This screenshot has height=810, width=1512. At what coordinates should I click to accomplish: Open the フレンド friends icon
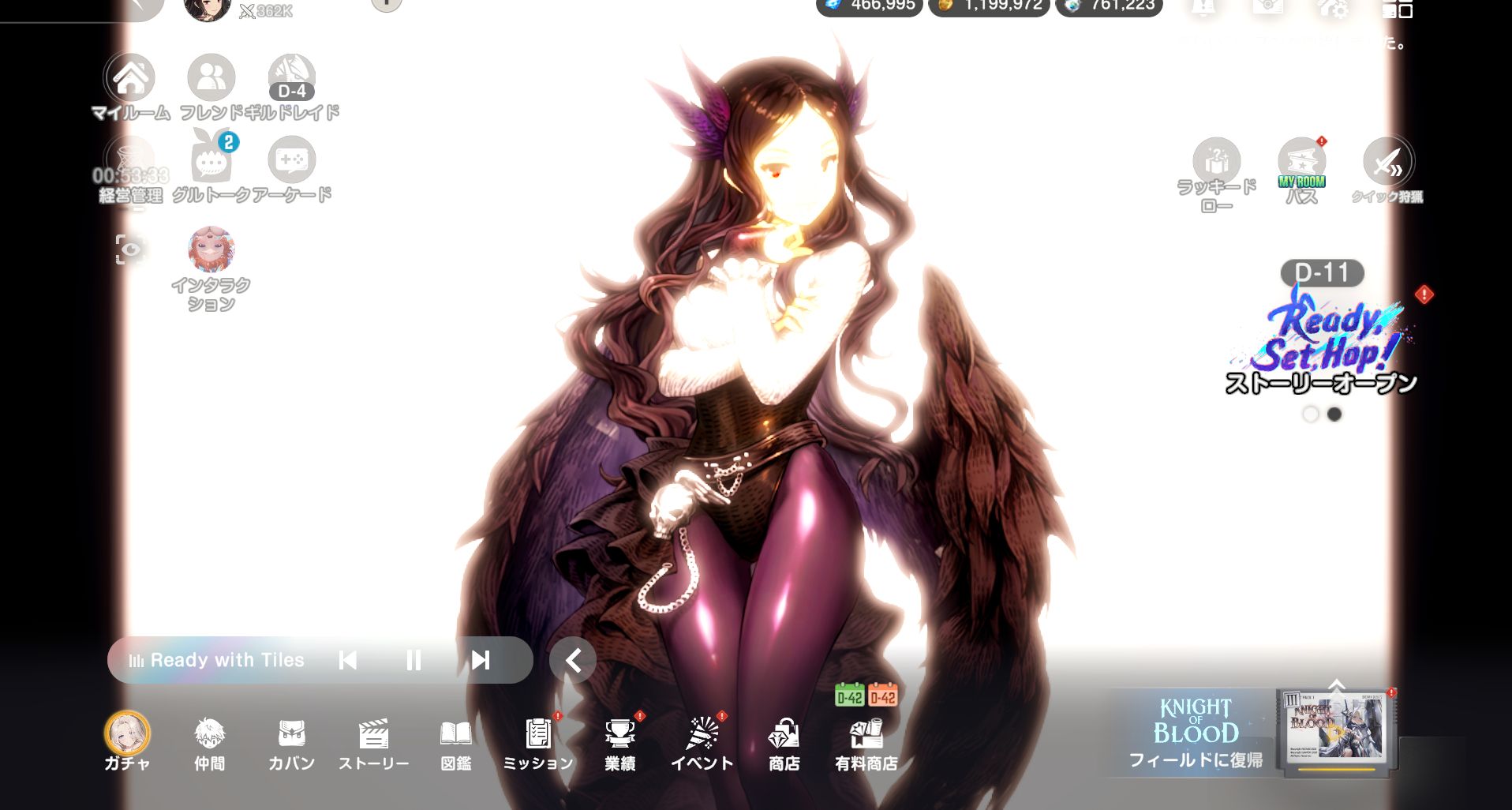[x=211, y=80]
